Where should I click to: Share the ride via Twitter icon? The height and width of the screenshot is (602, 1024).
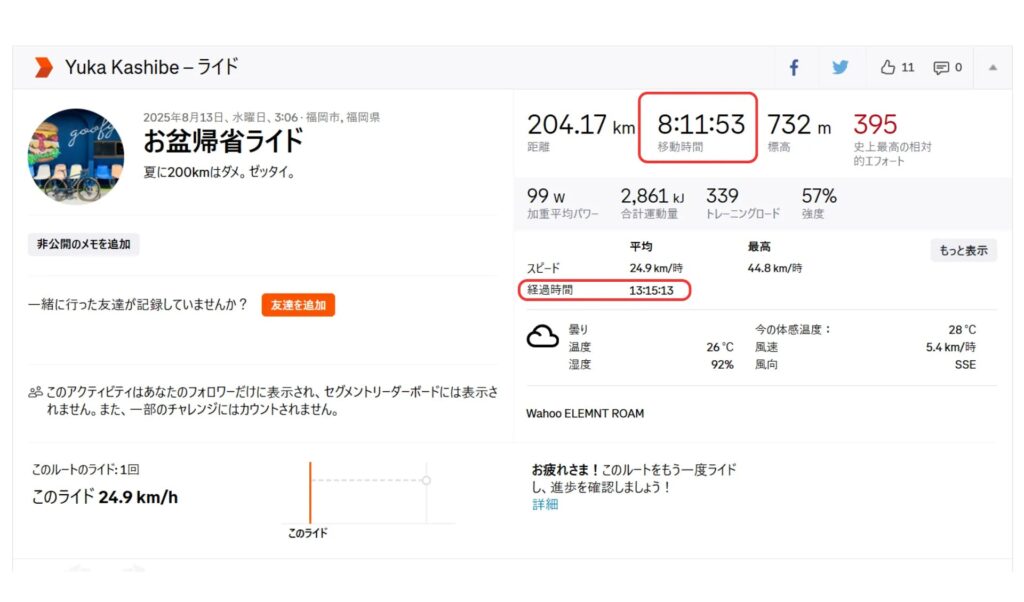click(x=840, y=68)
